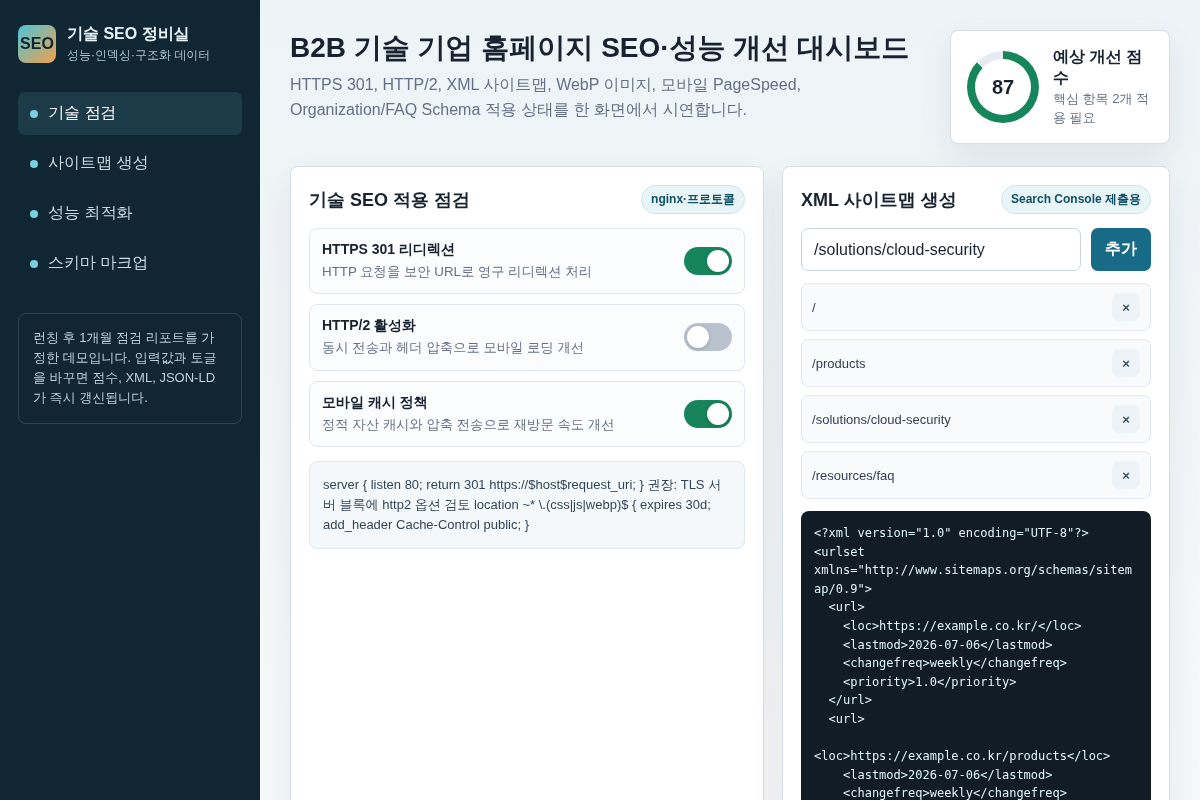
Task: Open 스키마 마크업 section
Action: tap(130, 263)
